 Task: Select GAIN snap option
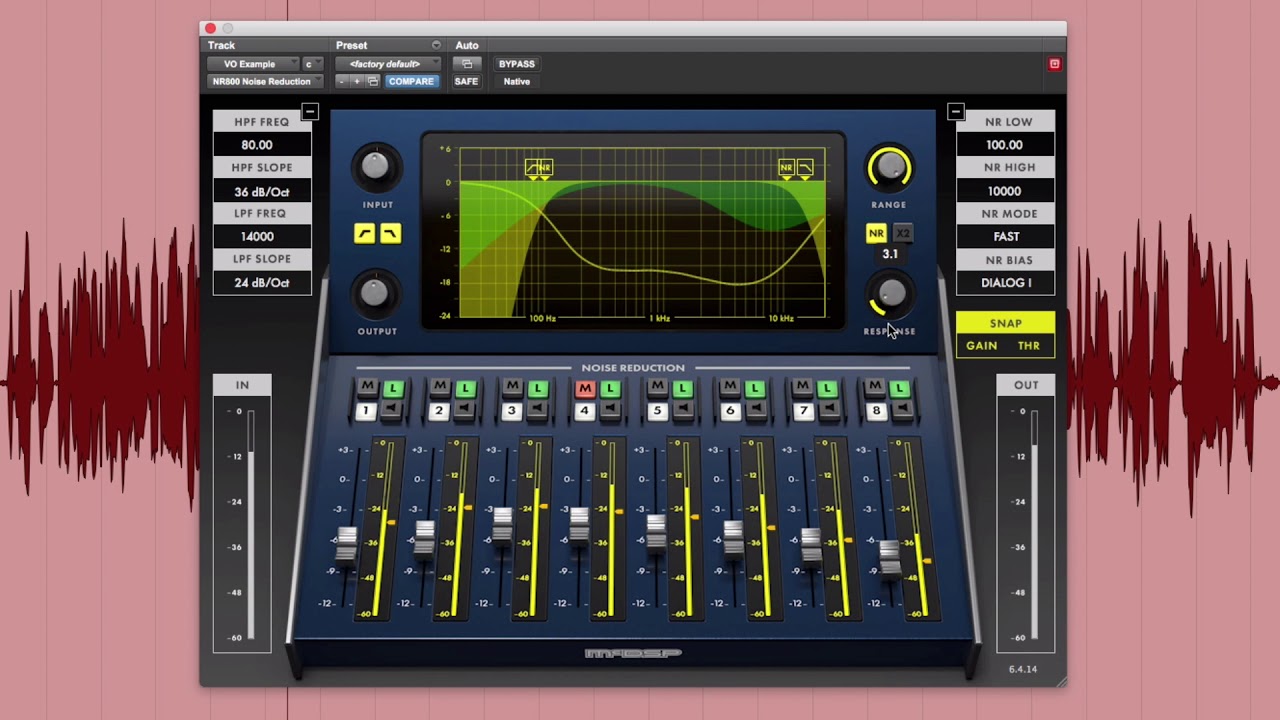click(981, 345)
